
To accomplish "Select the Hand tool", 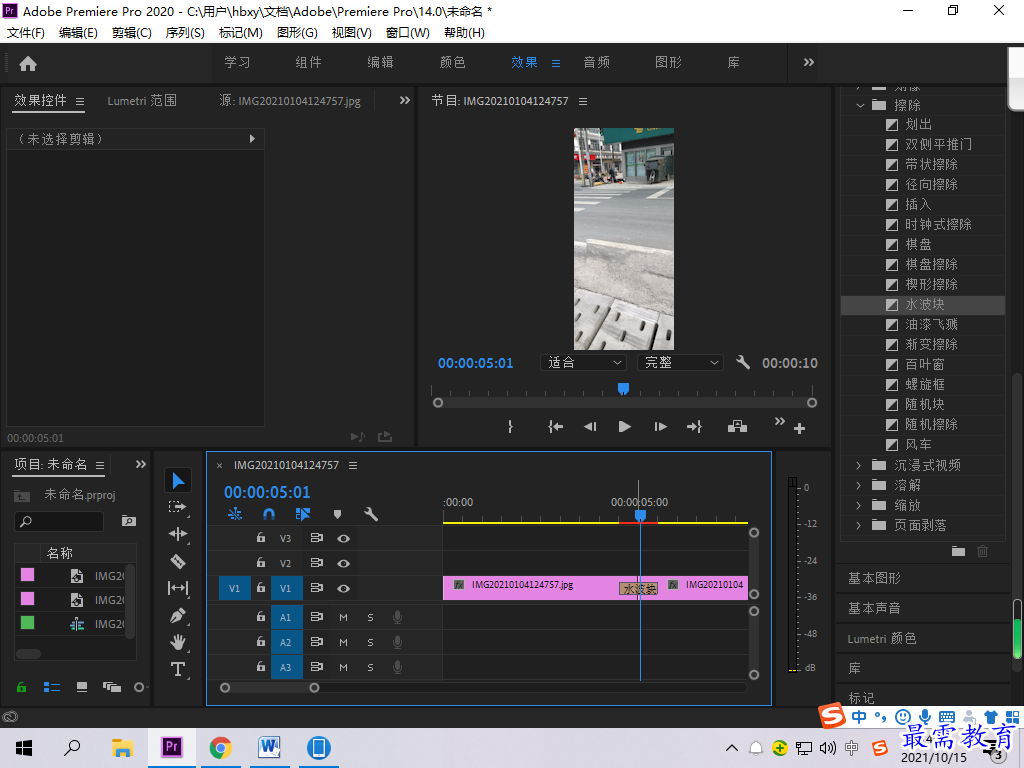I will point(178,642).
